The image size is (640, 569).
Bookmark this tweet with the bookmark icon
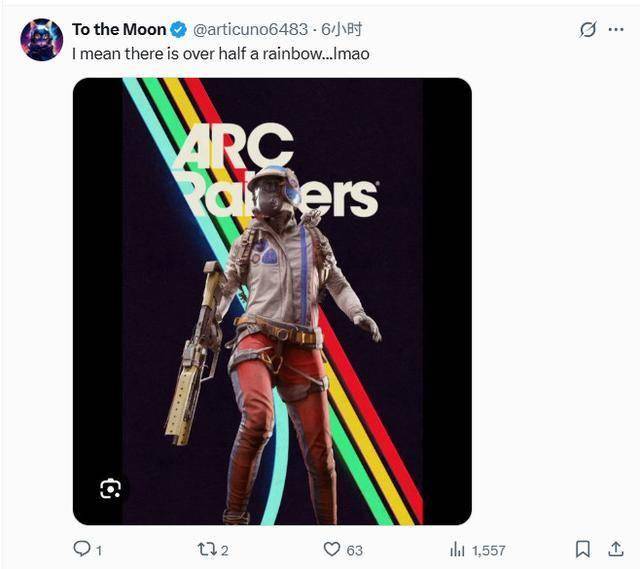click(x=583, y=549)
